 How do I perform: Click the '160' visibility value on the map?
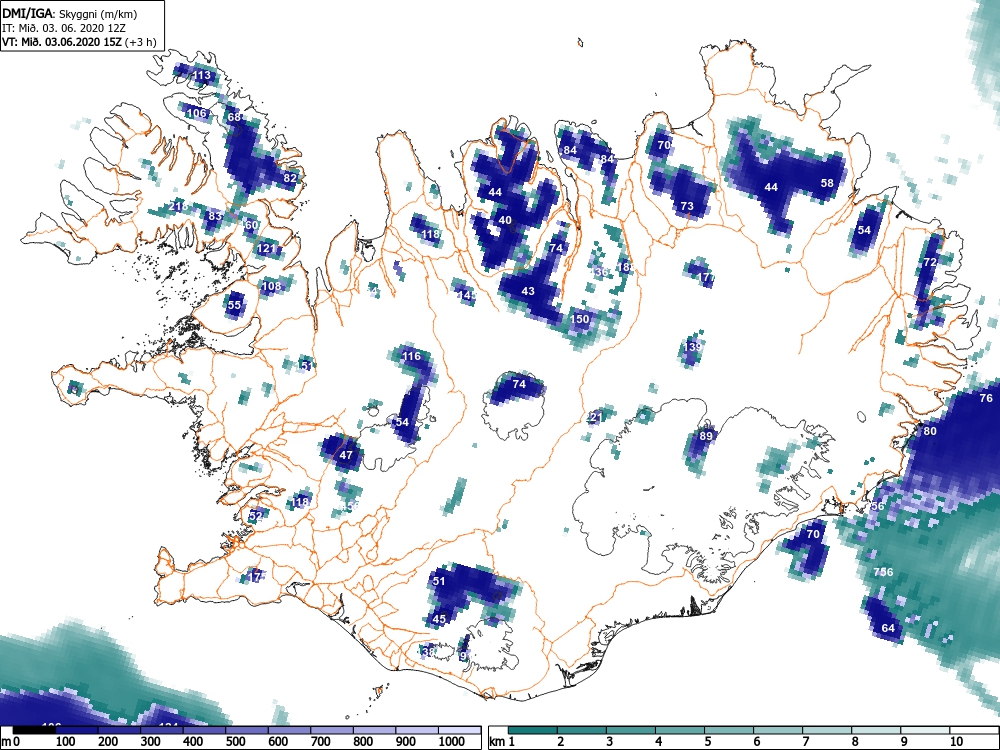coord(249,225)
